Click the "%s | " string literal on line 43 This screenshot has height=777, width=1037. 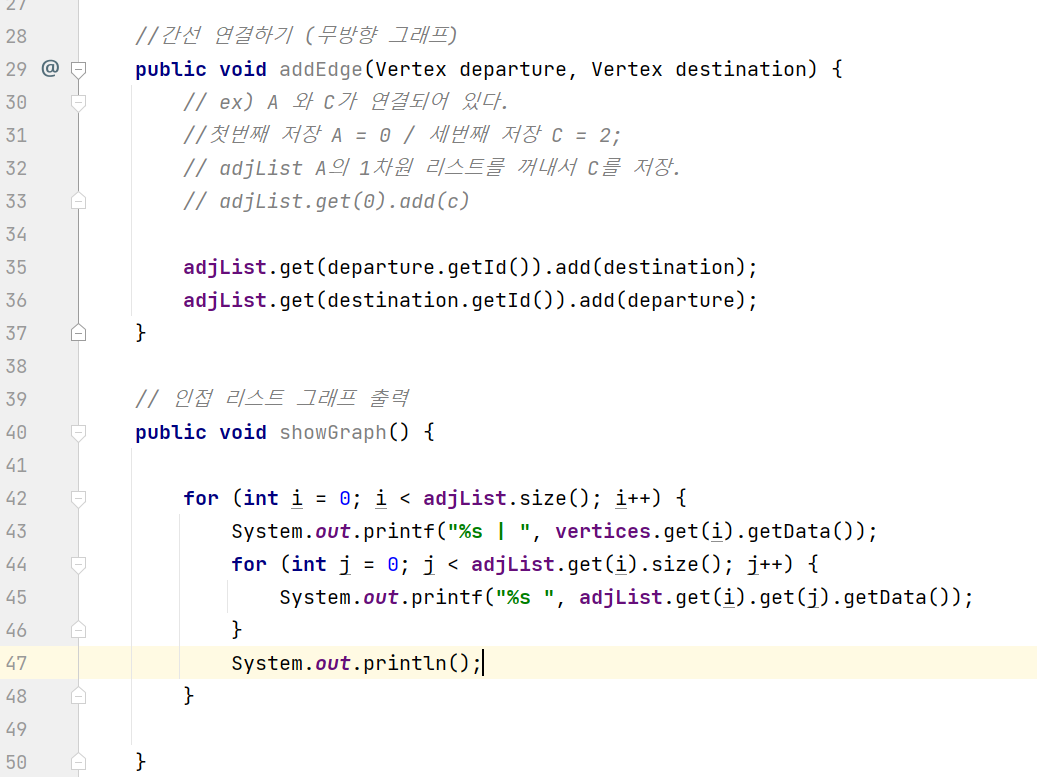point(489,531)
